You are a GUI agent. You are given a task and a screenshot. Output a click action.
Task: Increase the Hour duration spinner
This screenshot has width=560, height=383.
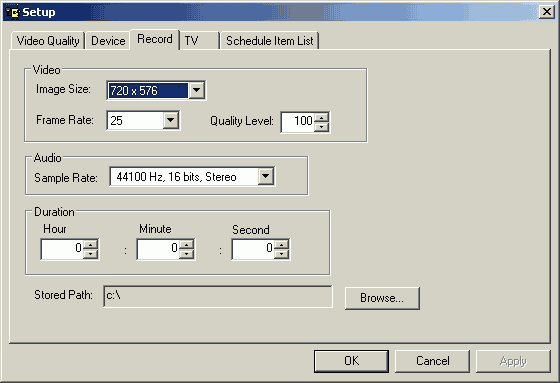[x=91, y=245]
